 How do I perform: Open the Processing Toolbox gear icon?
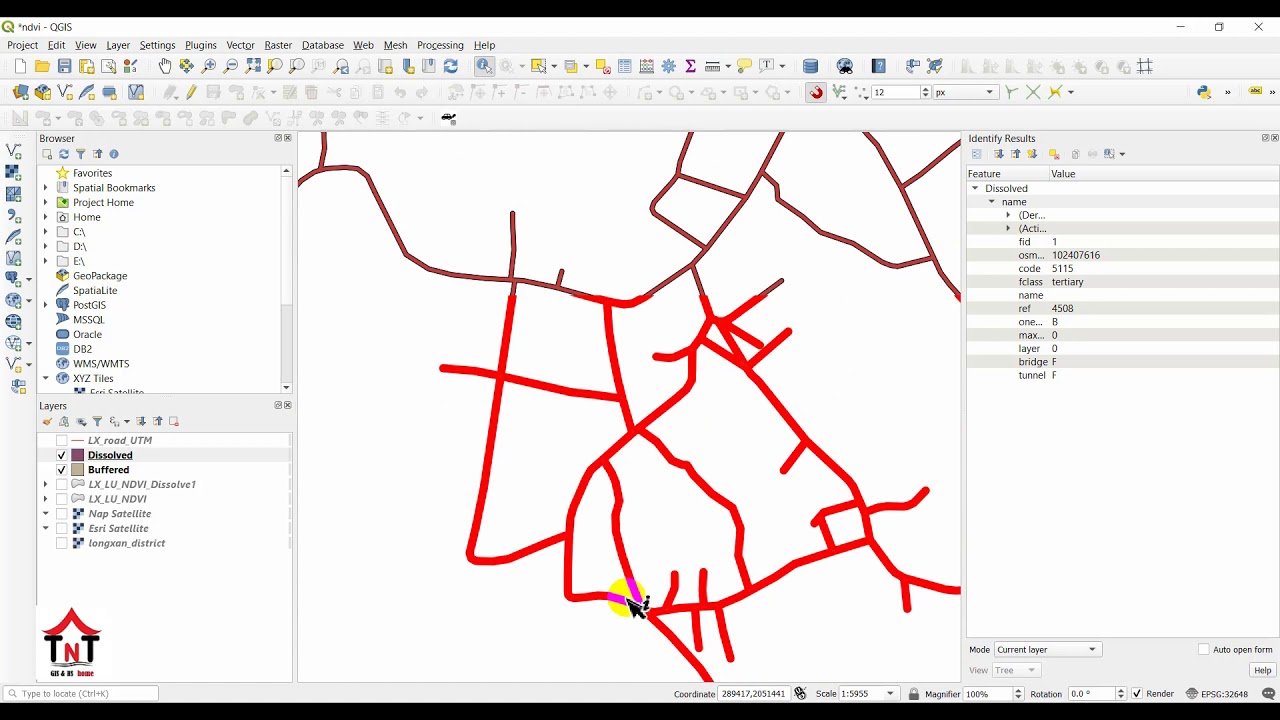pyautogui.click(x=669, y=66)
